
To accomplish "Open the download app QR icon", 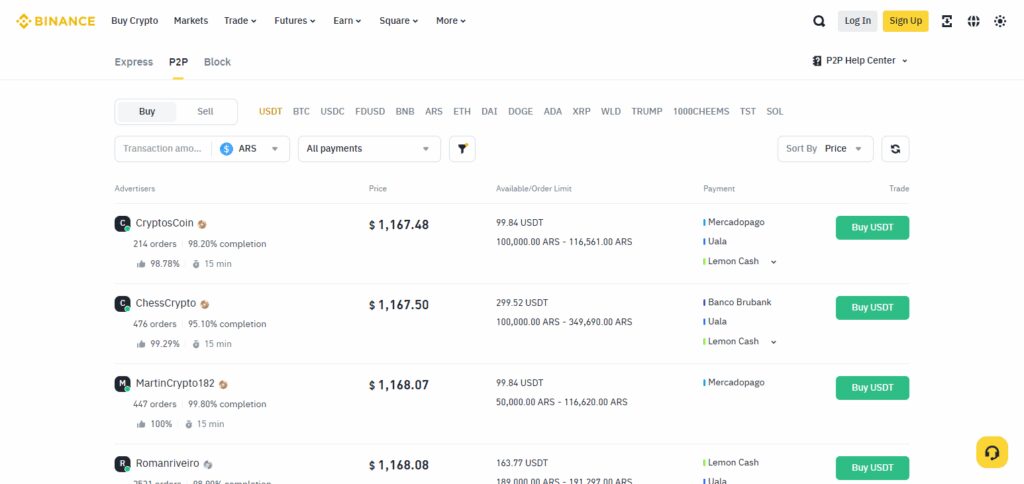I will 947,21.
